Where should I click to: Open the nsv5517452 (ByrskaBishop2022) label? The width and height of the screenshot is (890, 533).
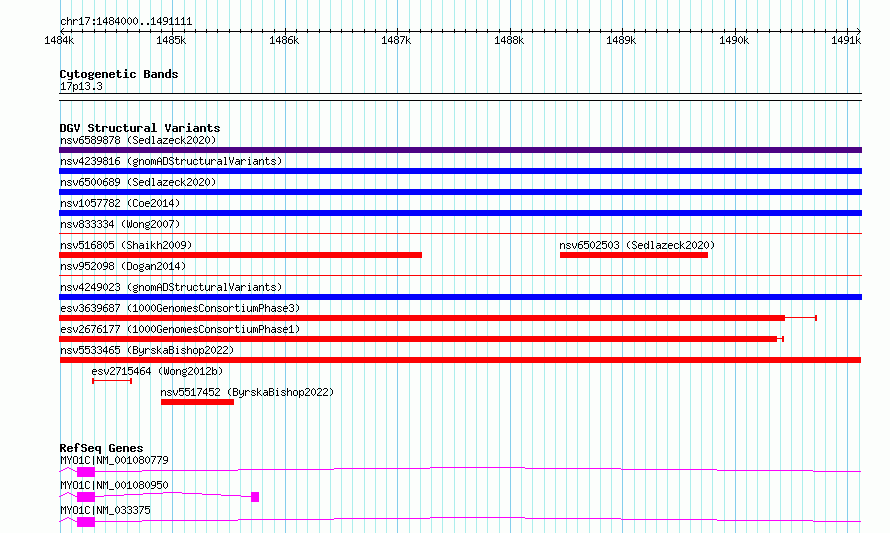pyautogui.click(x=247, y=392)
